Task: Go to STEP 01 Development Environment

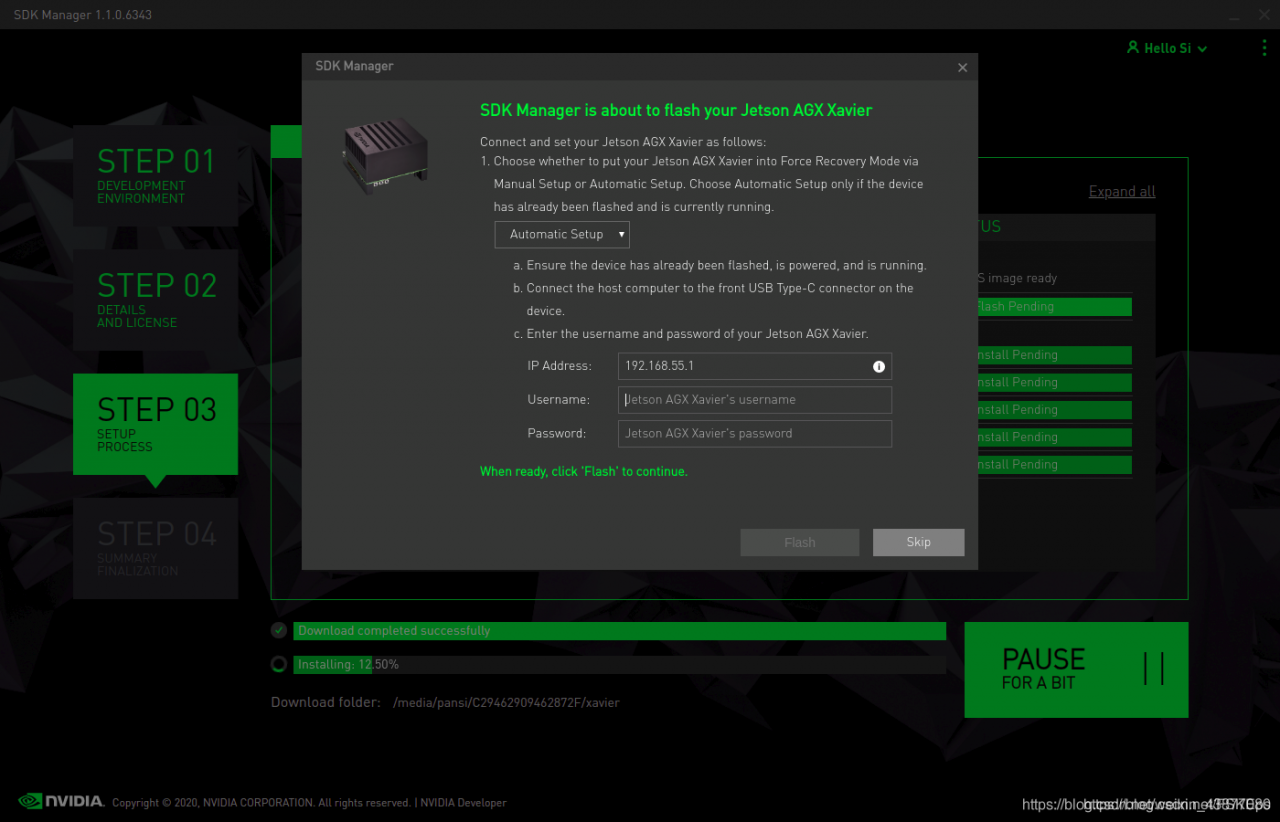Action: click(x=155, y=175)
